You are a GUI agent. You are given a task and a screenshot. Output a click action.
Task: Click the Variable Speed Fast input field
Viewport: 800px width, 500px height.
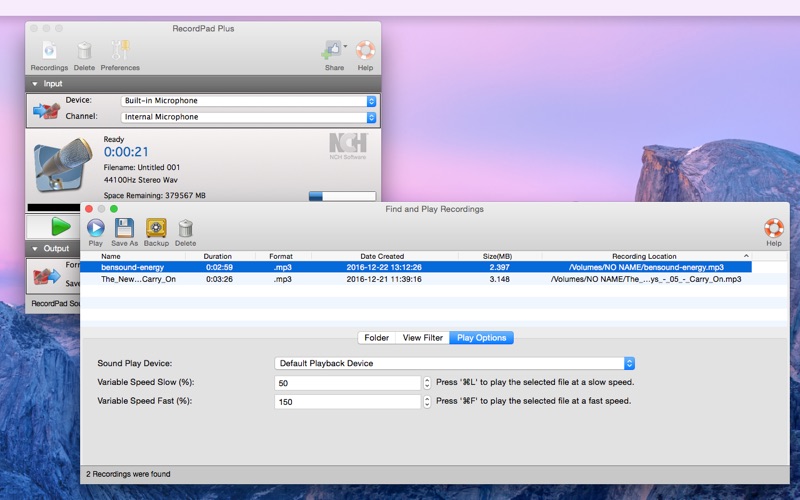pos(347,402)
